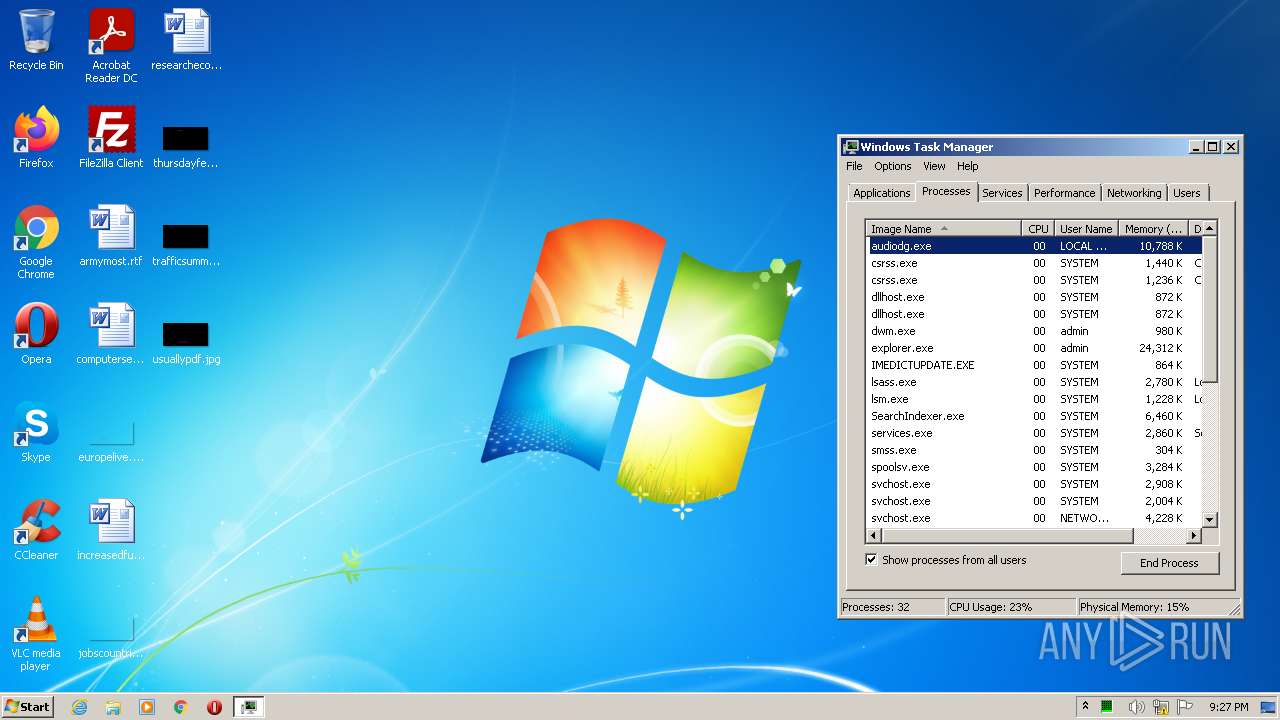Select the jobscountri file icon
This screenshot has width=1280, height=720.
coord(111,636)
